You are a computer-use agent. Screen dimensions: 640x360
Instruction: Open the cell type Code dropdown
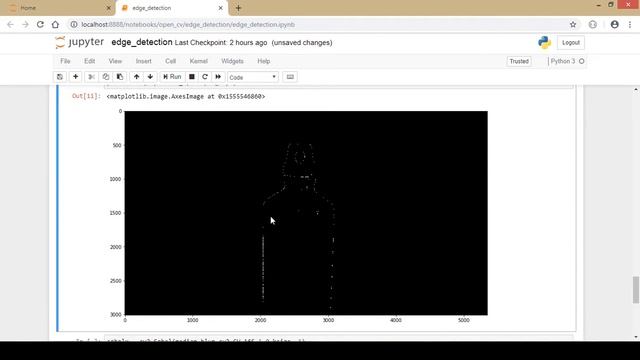tap(253, 77)
